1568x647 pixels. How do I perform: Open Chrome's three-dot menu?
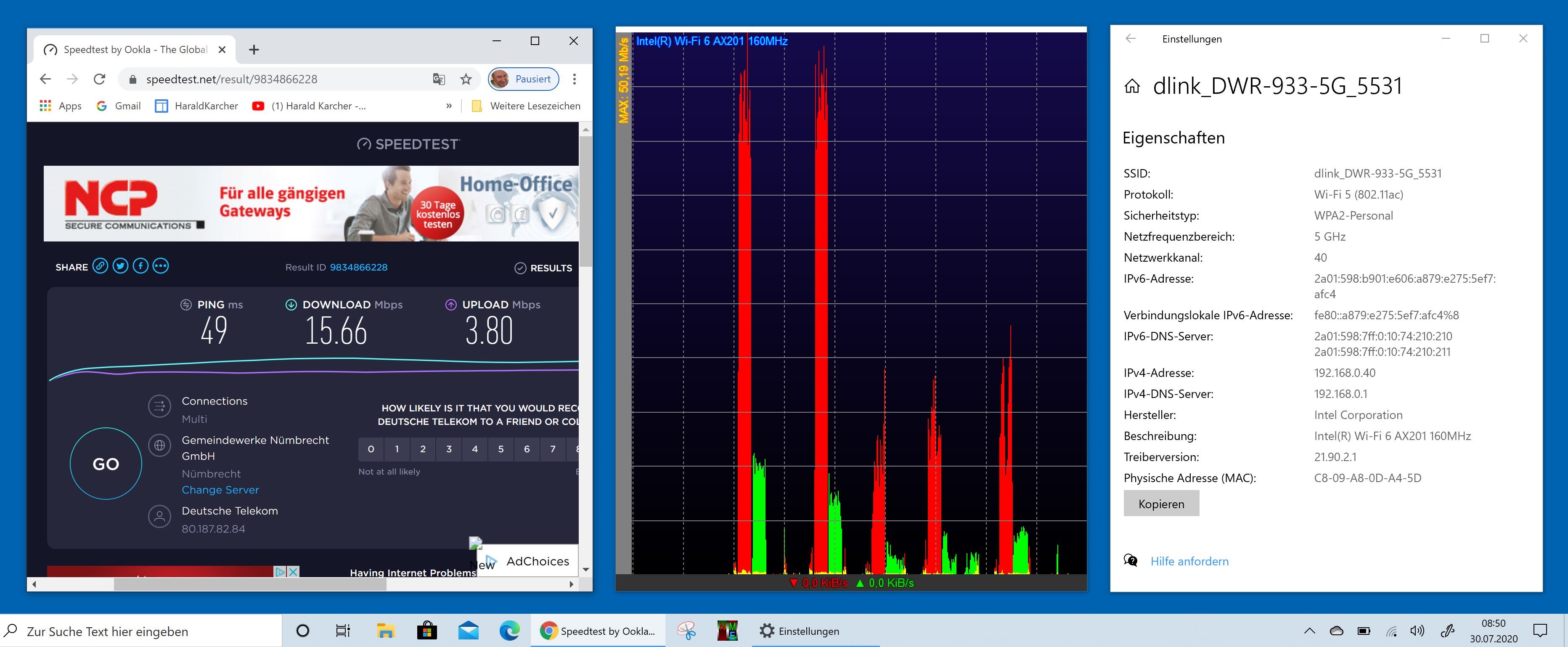[574, 79]
